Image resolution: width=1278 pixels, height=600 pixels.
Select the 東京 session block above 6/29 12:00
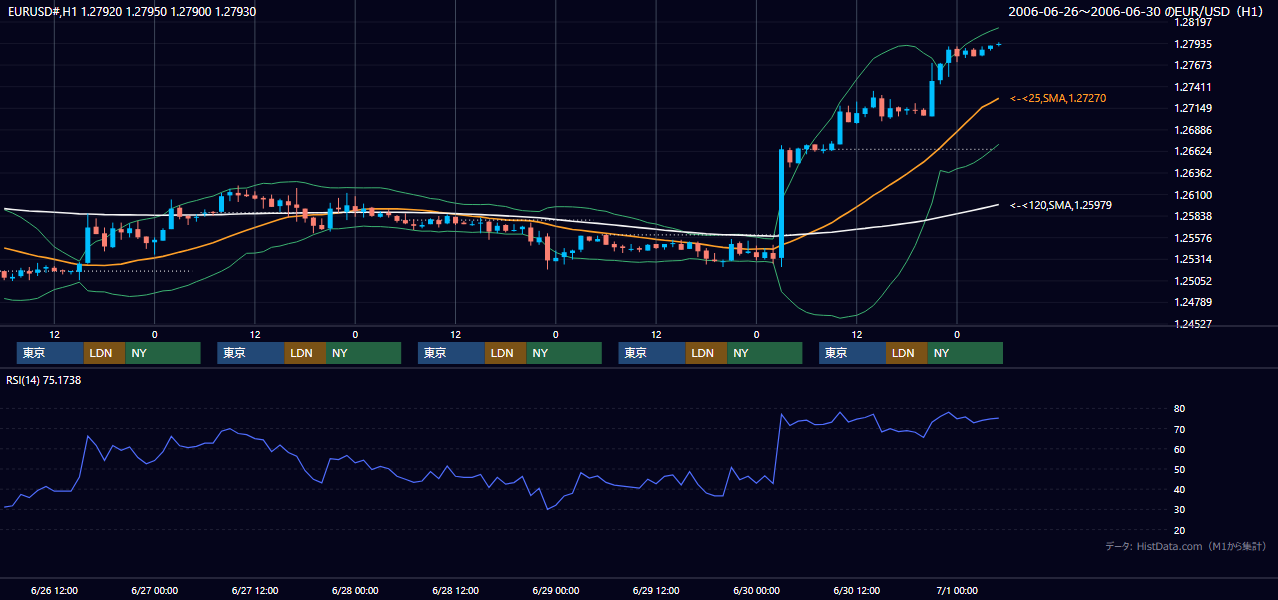point(652,353)
